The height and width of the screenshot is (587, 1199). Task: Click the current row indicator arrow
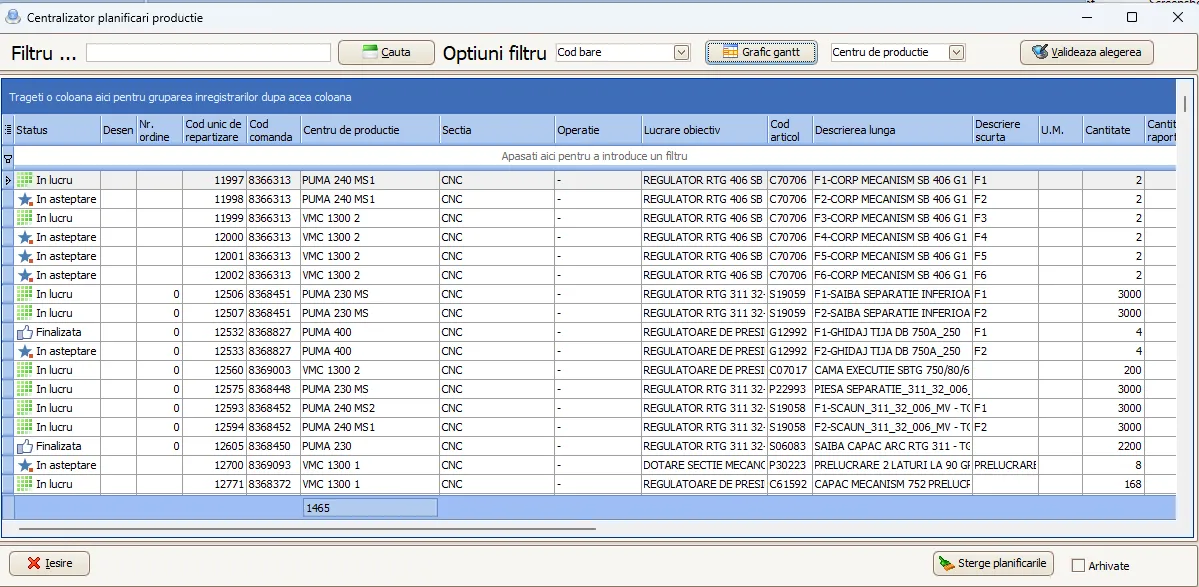point(8,180)
